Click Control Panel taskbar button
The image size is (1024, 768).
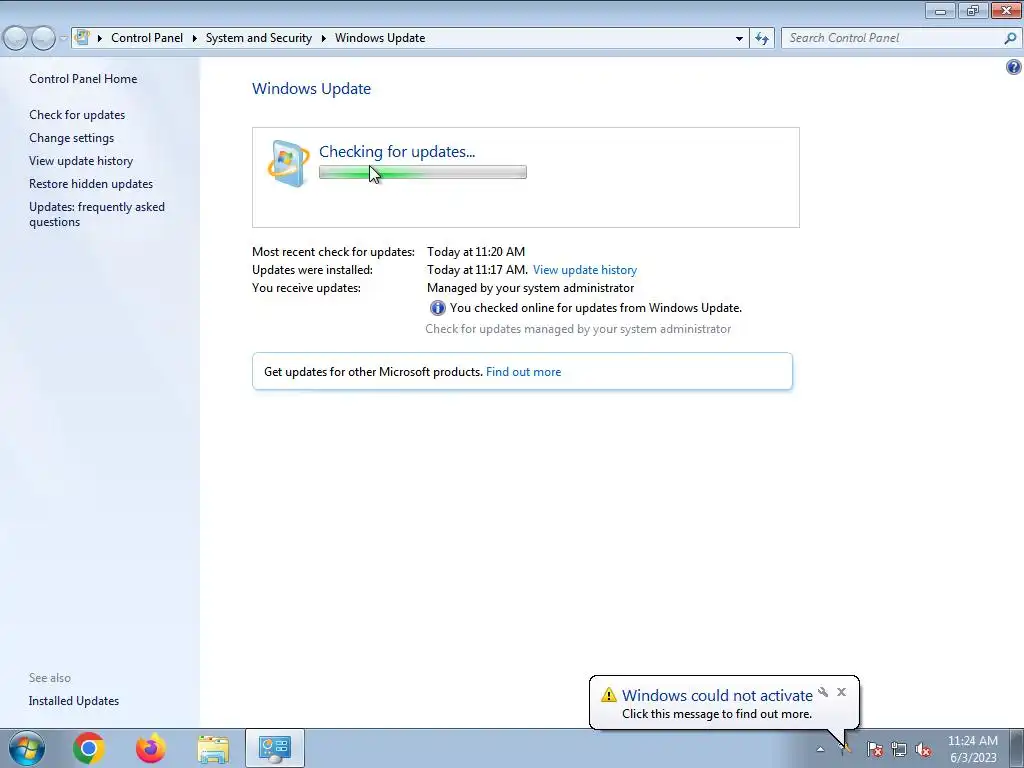(275, 748)
